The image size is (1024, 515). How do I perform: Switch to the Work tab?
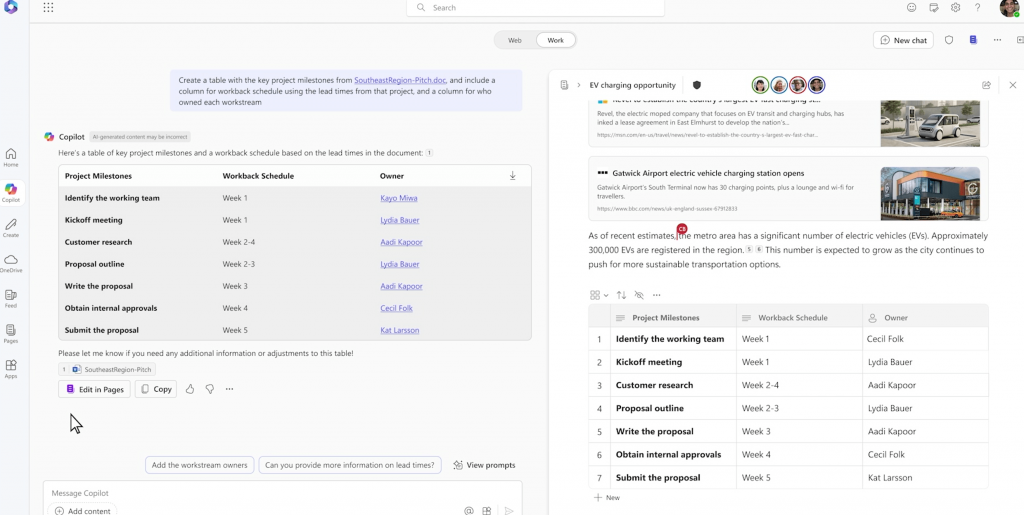555,40
